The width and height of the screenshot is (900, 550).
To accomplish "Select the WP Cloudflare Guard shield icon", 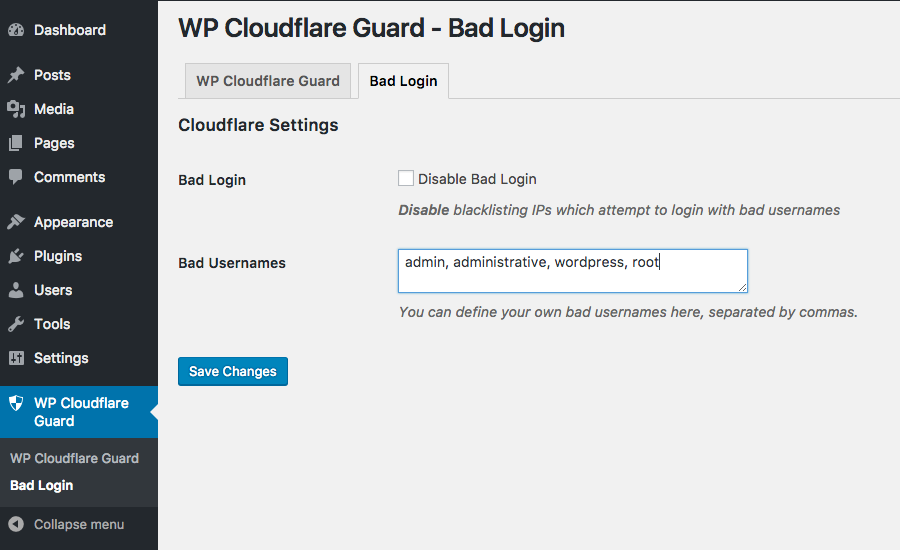I will (x=16, y=403).
